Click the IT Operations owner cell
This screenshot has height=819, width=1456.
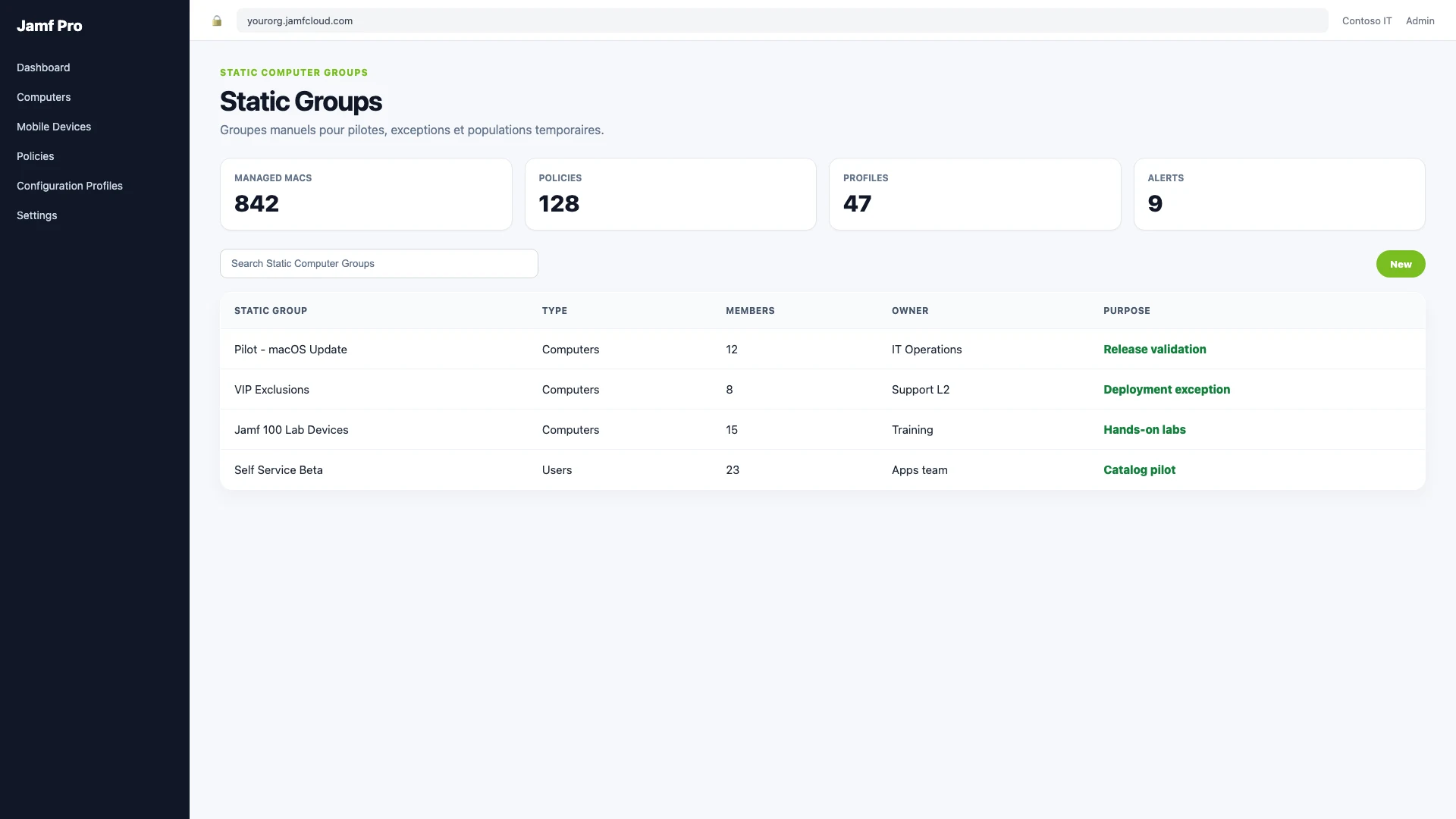(927, 349)
